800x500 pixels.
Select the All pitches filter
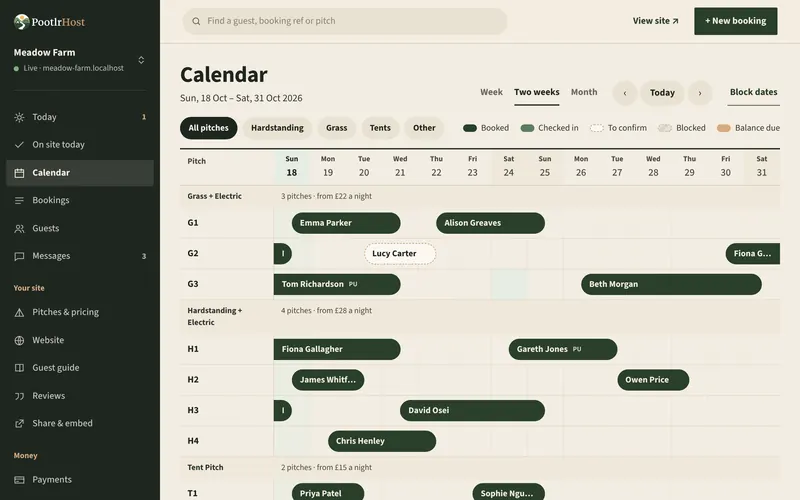tap(209, 128)
